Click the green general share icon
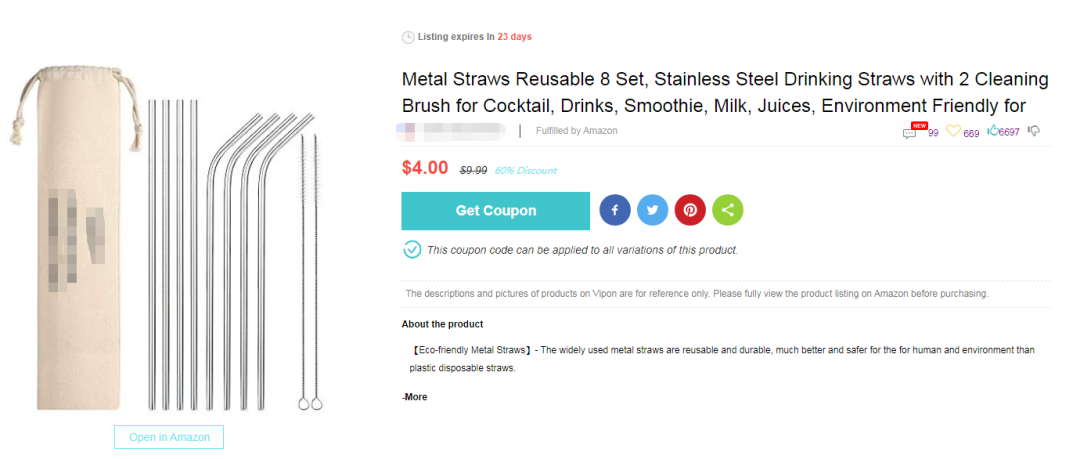The width and height of the screenshot is (1080, 459). click(727, 210)
